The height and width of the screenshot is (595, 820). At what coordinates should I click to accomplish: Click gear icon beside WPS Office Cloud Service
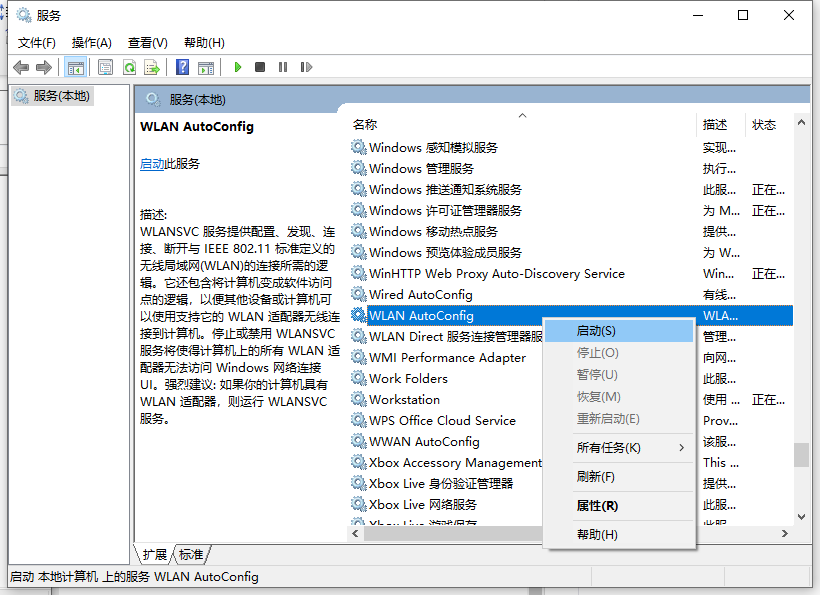358,420
